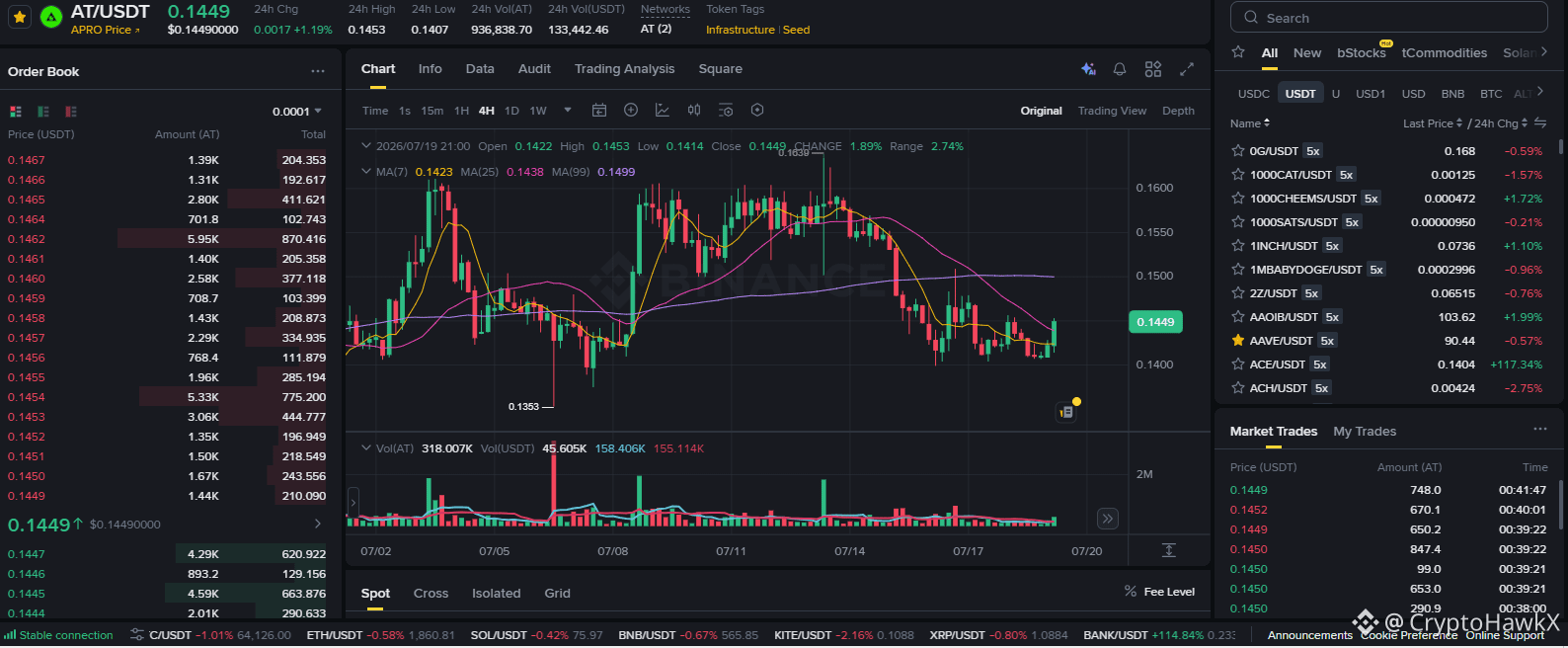Open BANK/USDT ticker in bottom bar
Screen dimensions: 1568x648
(x=1159, y=635)
